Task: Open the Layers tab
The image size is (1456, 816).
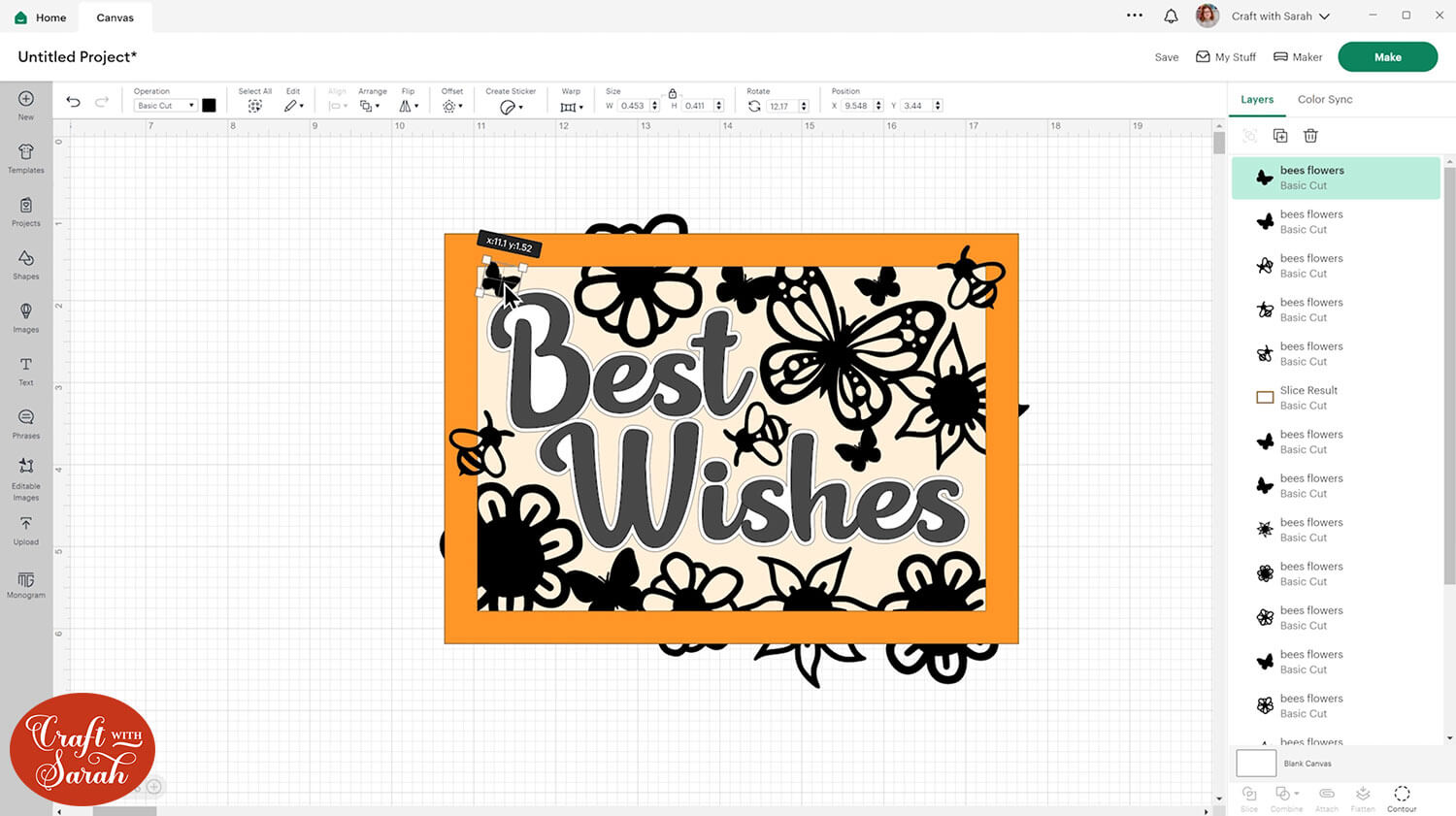Action: coord(1257,99)
